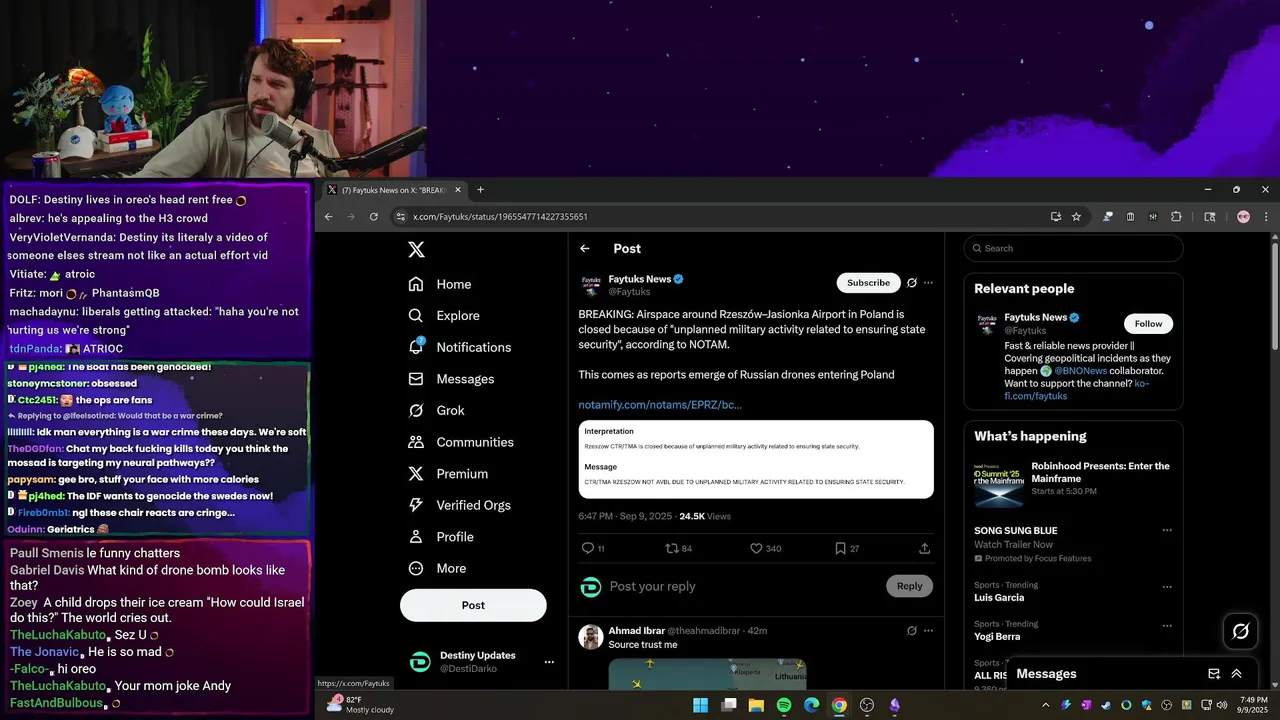Click the floating Grok button
The width and height of the screenshot is (1280, 720).
[x=1241, y=631]
